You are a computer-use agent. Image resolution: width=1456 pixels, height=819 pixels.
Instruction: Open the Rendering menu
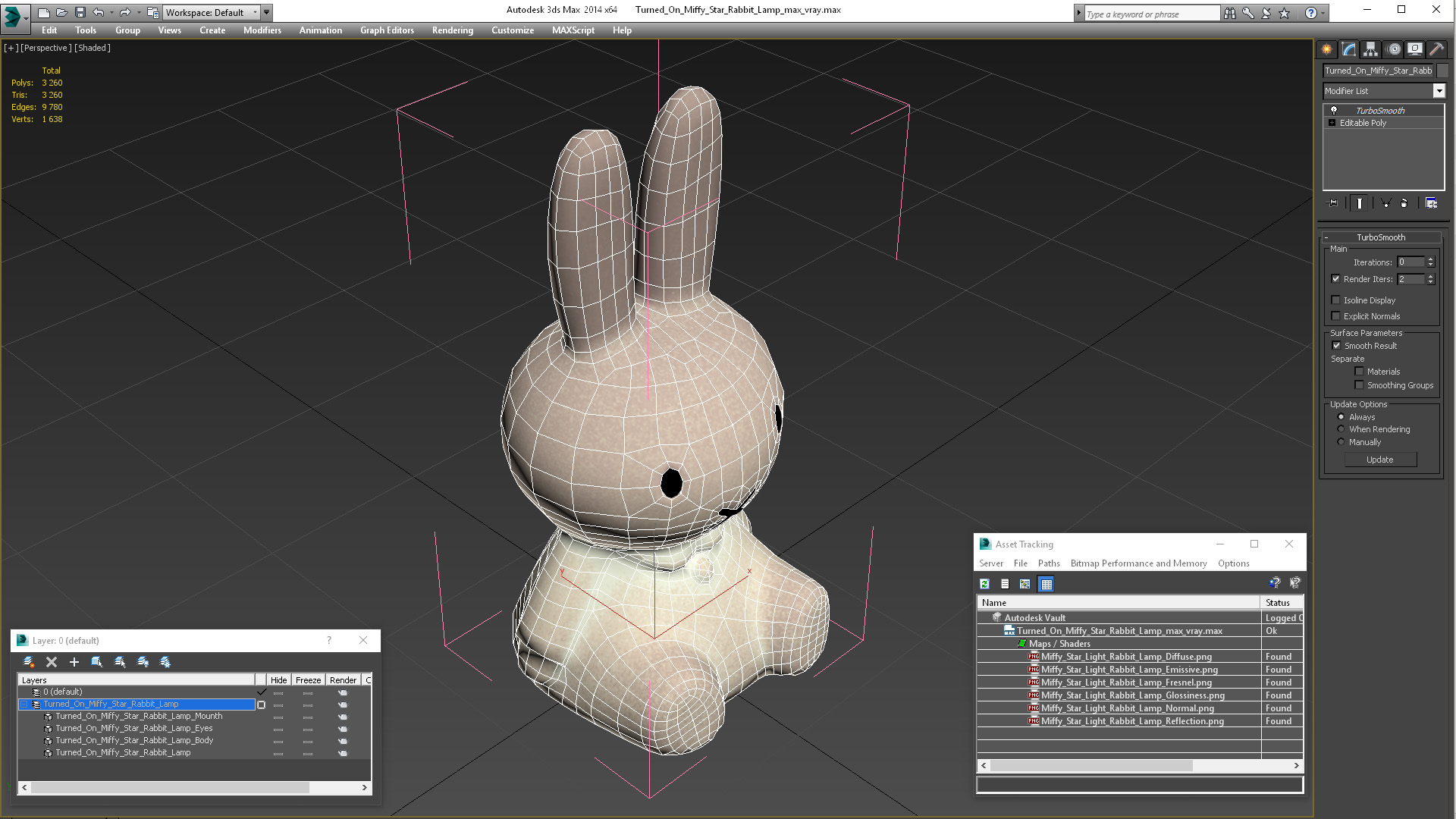453,30
